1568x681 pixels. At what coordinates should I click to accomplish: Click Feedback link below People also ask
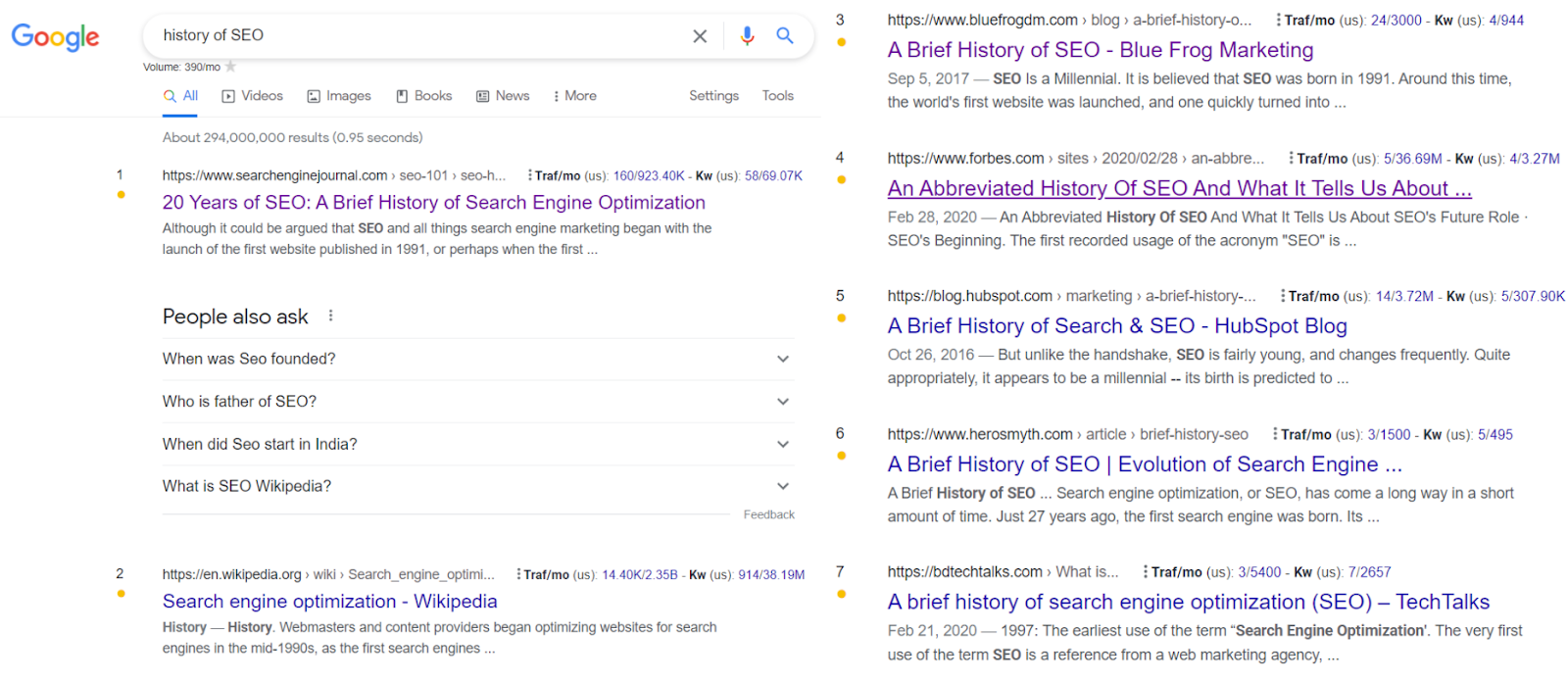pyautogui.click(x=768, y=514)
